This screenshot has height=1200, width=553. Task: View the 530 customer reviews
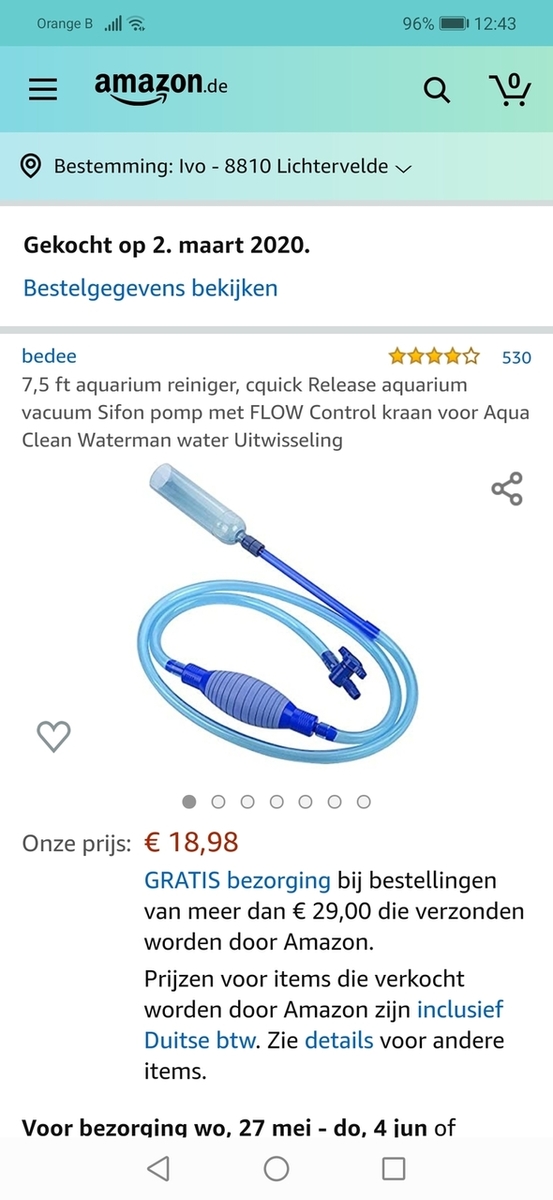tap(516, 357)
